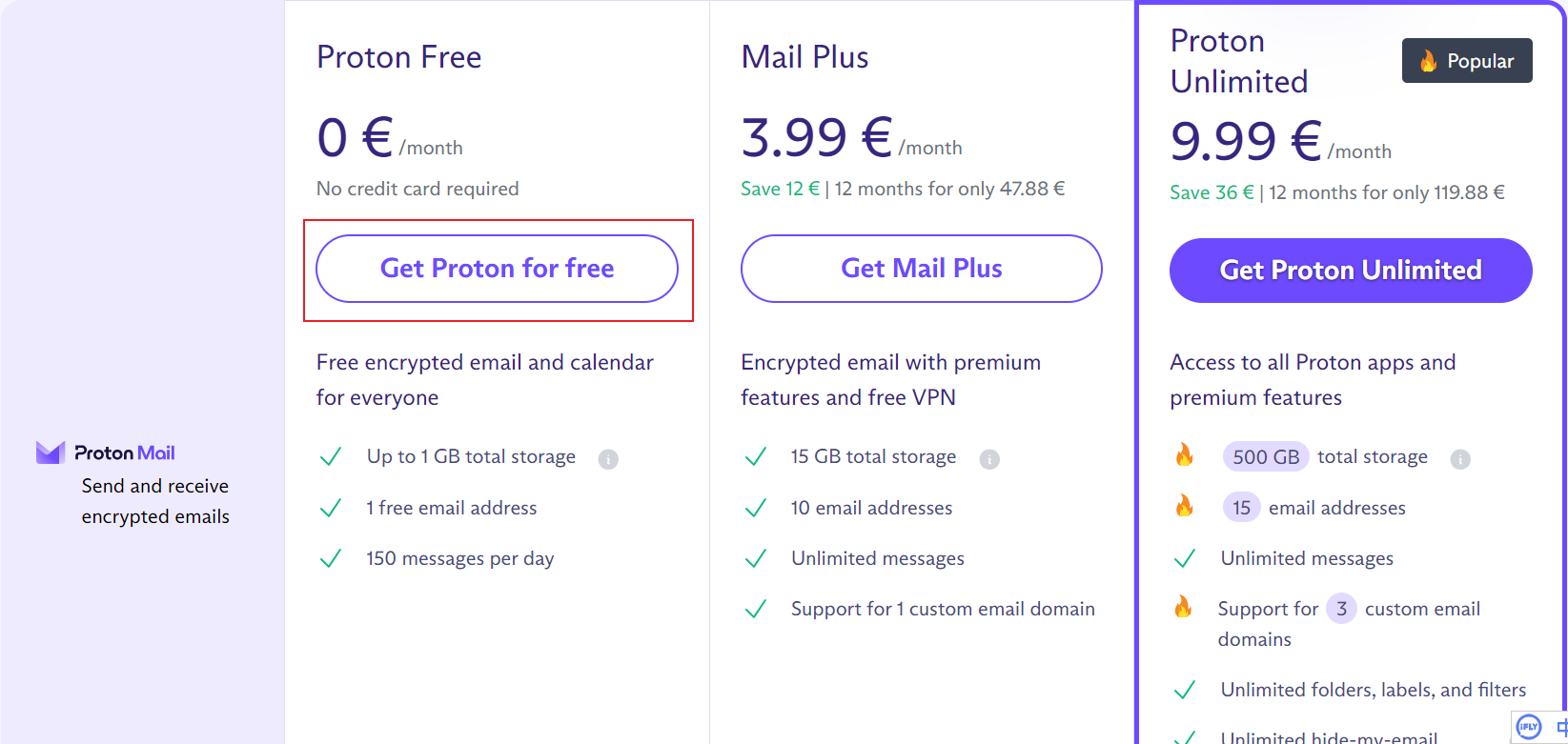1568x744 pixels.
Task: Click the 500 GB highlighted storage pill
Action: tap(1265, 457)
